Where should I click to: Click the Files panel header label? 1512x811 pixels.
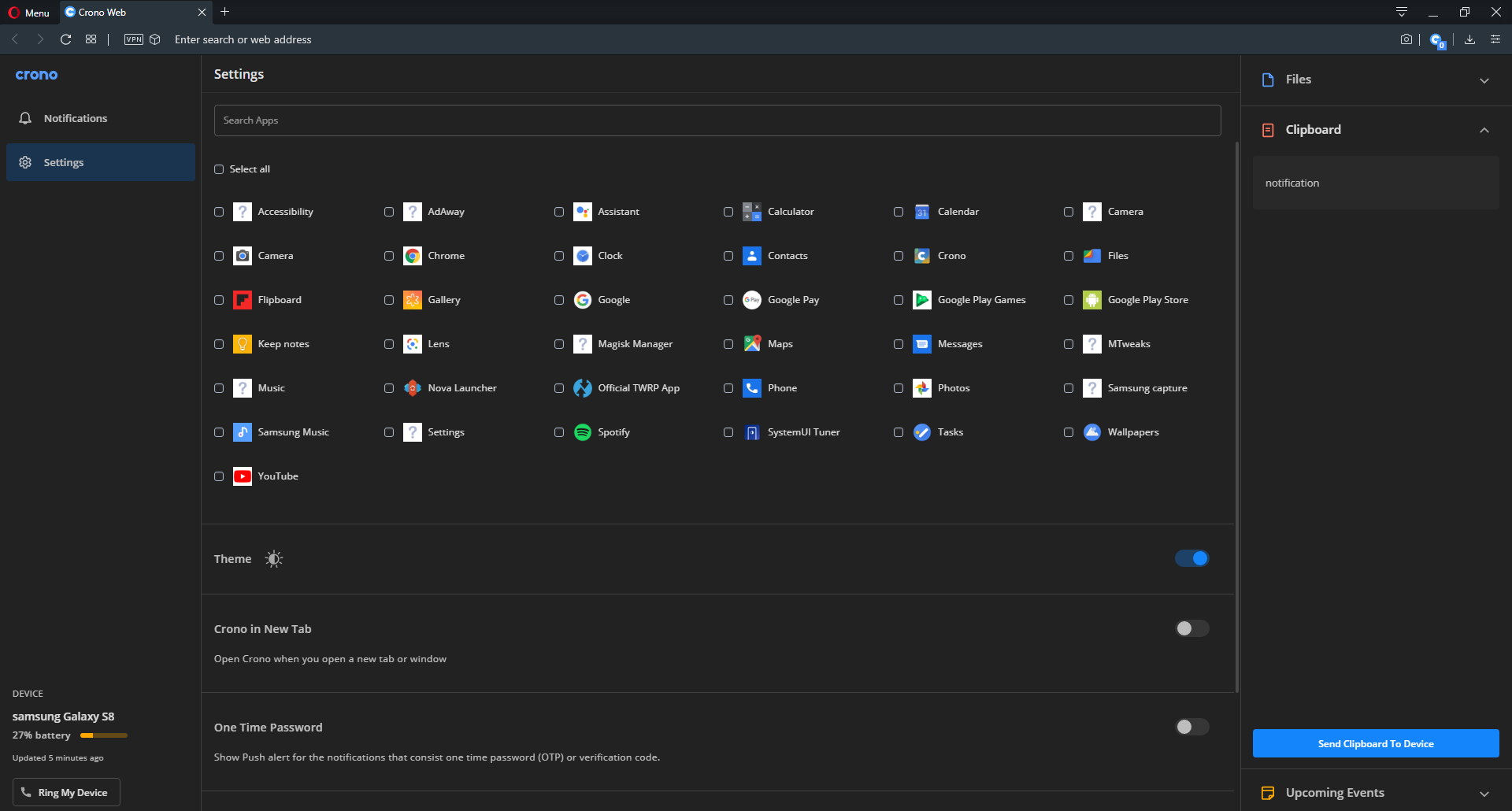point(1299,80)
